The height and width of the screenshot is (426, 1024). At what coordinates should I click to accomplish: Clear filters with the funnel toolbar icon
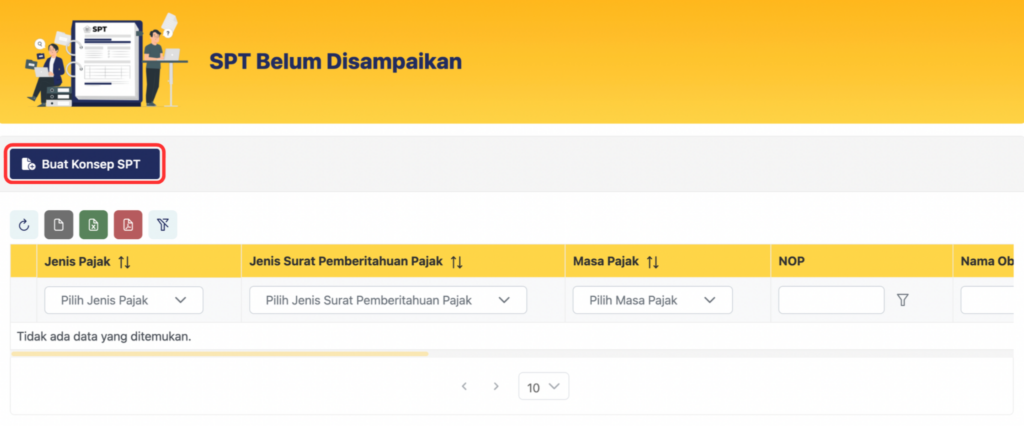[x=163, y=225]
